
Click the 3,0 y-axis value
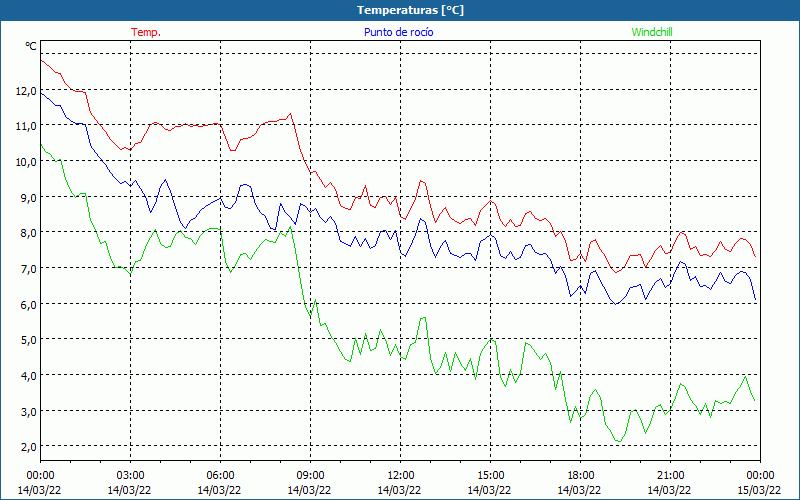(29, 411)
